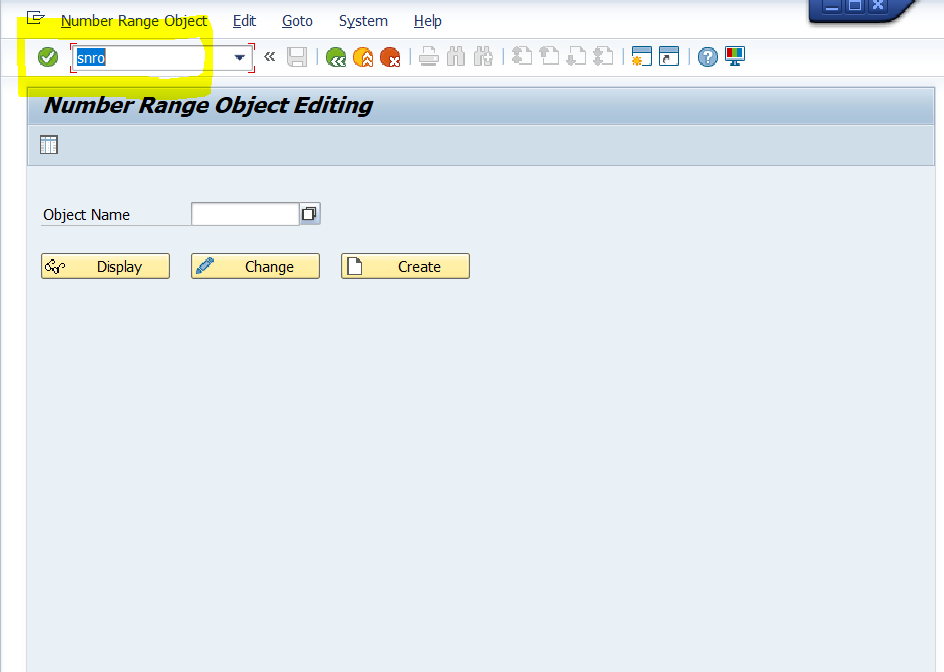Click the Previous Page icon
The image size is (944, 672).
[549, 57]
